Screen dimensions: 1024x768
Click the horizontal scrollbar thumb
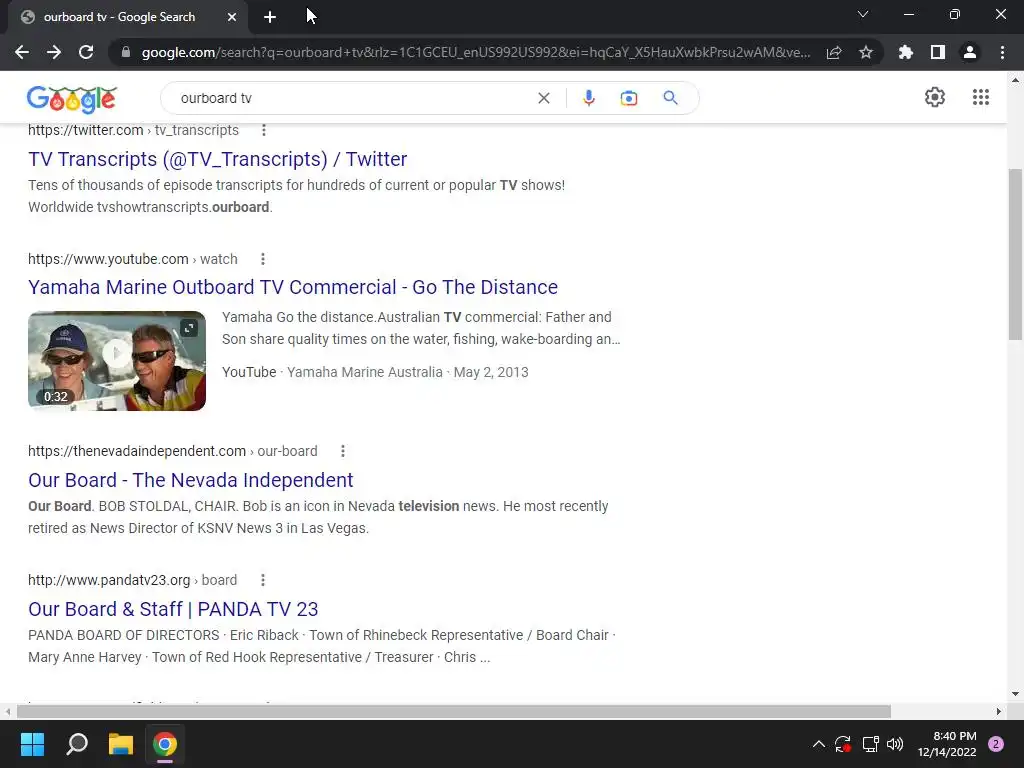pos(454,711)
